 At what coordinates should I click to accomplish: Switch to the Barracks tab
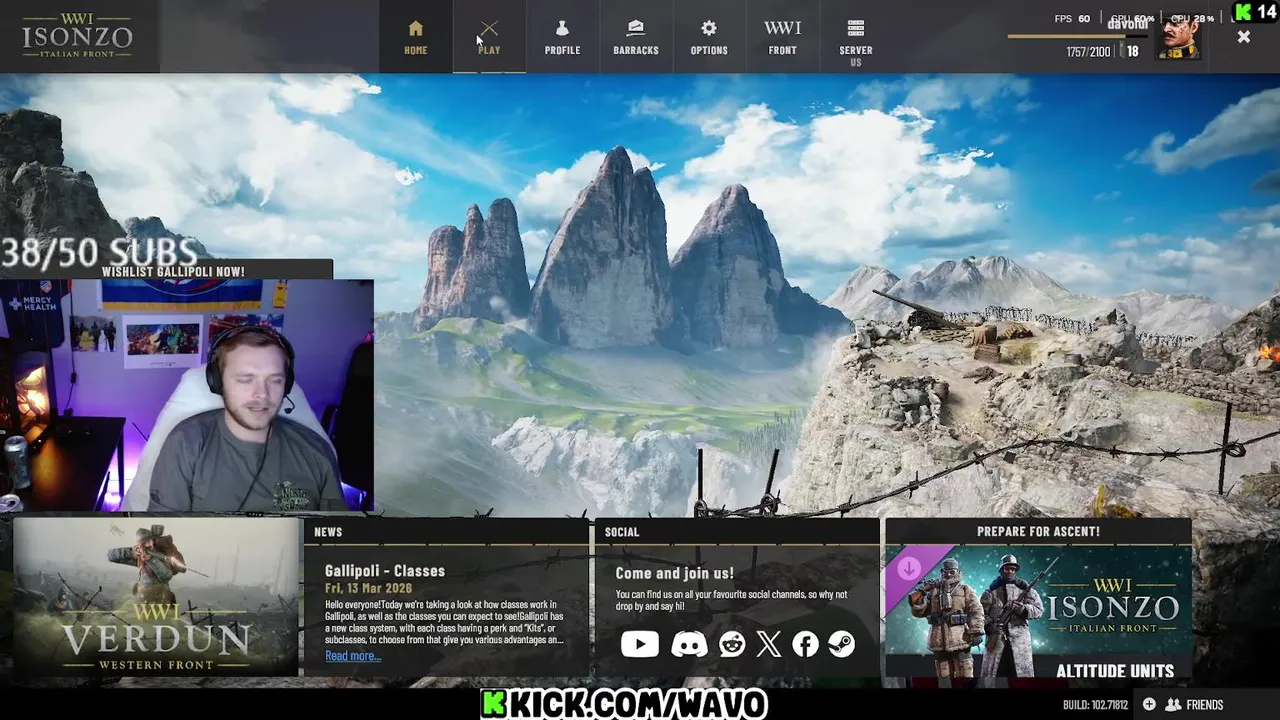point(636,37)
